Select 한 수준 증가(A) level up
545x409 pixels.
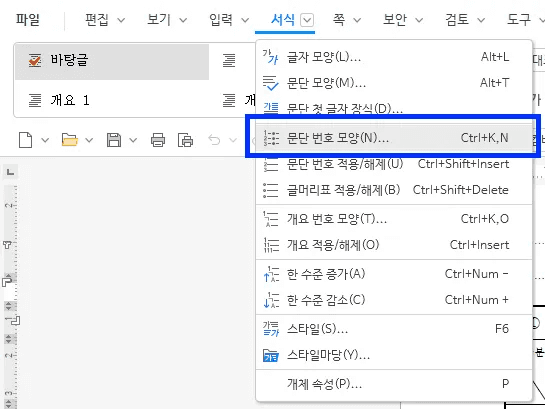[x=394, y=274]
